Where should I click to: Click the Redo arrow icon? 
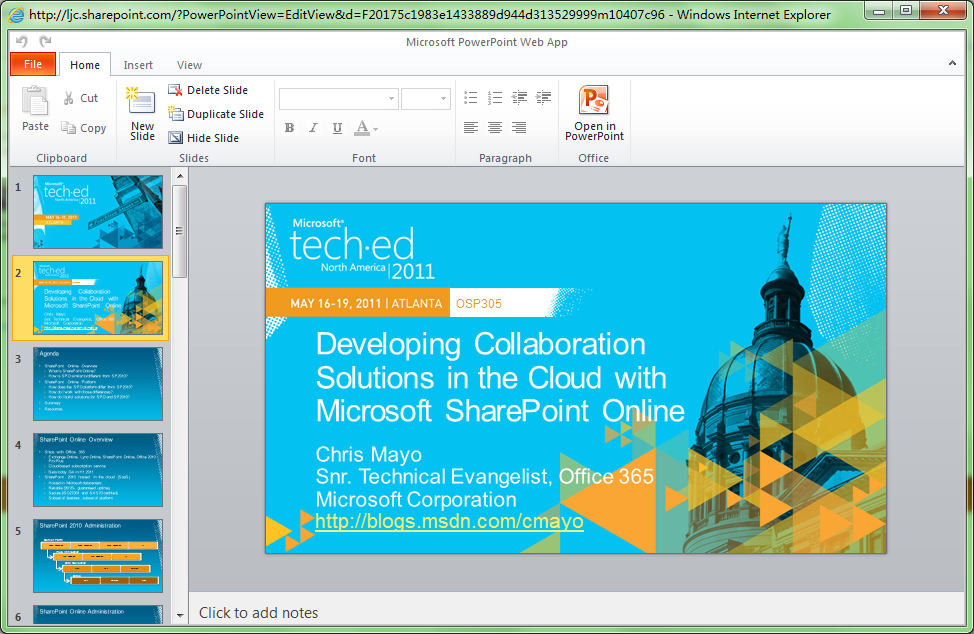coord(45,42)
